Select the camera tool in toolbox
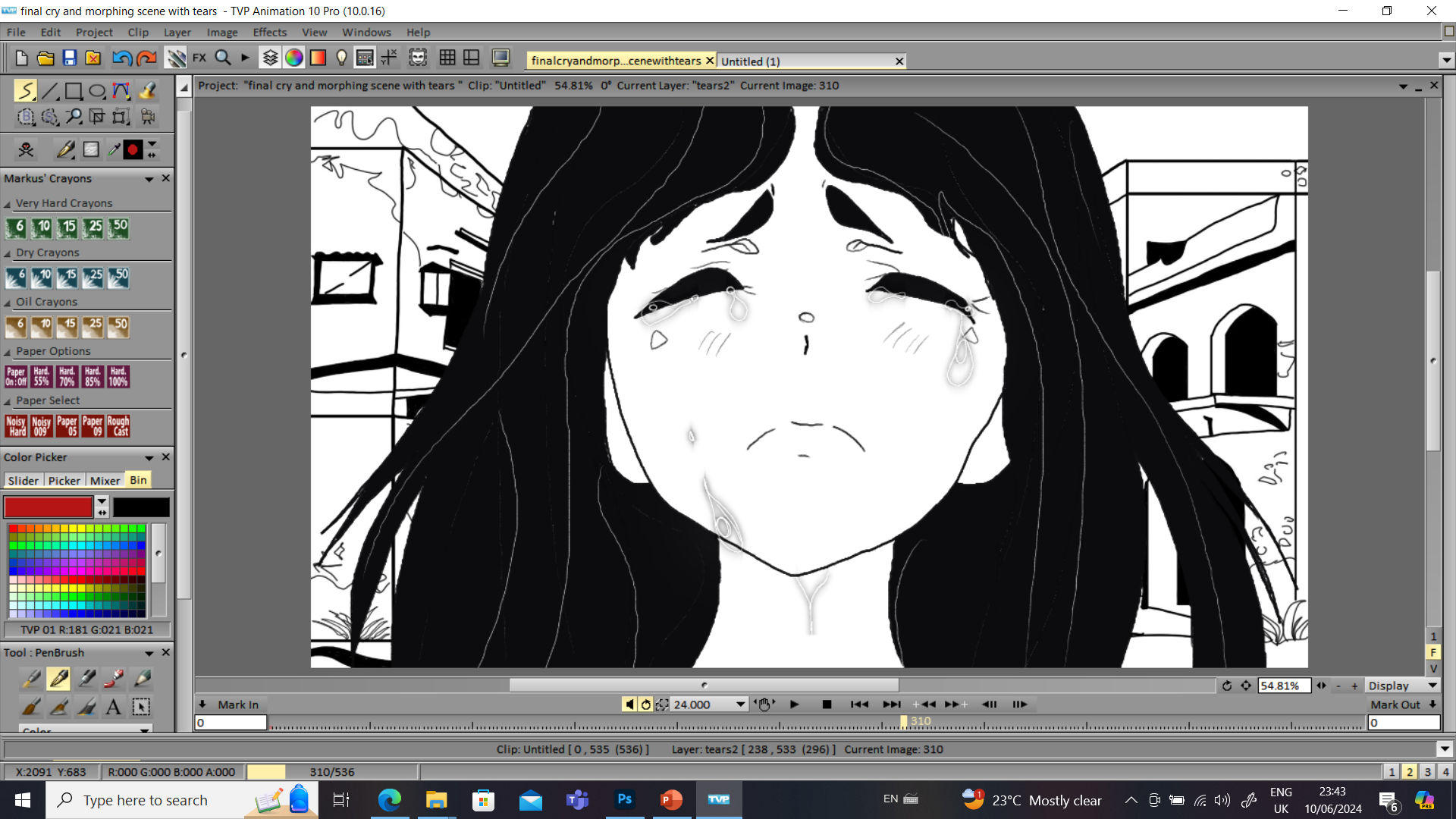Screen dimensions: 1456x819 [x=148, y=117]
